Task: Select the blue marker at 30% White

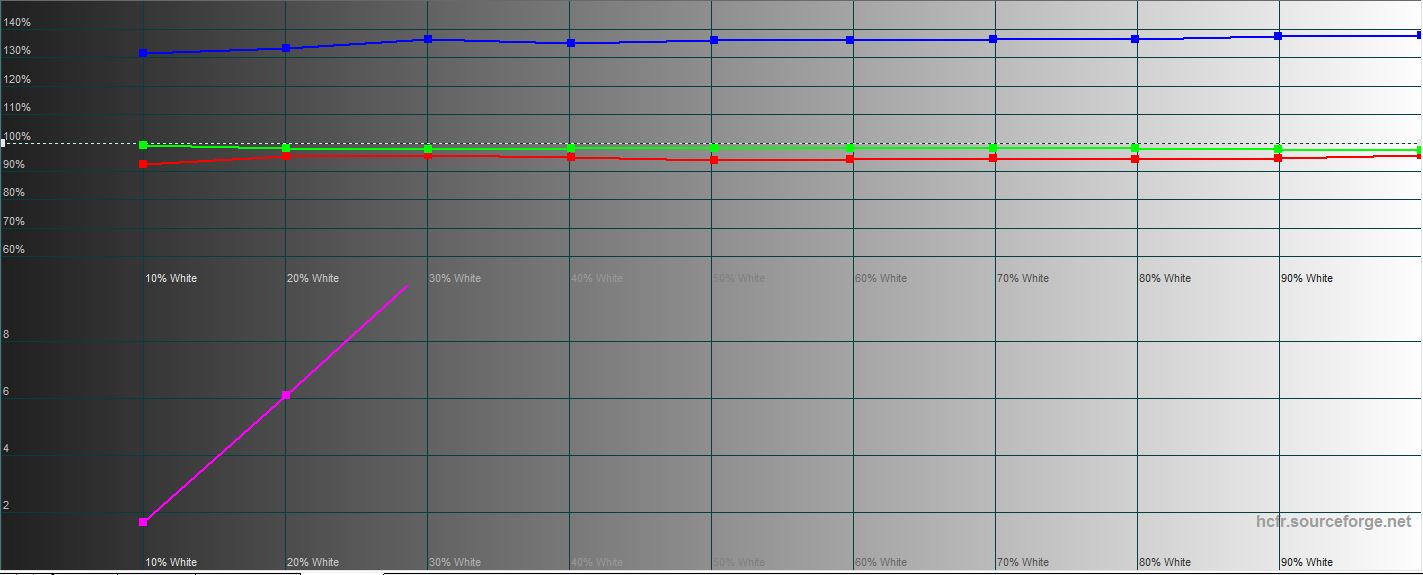Action: (428, 39)
